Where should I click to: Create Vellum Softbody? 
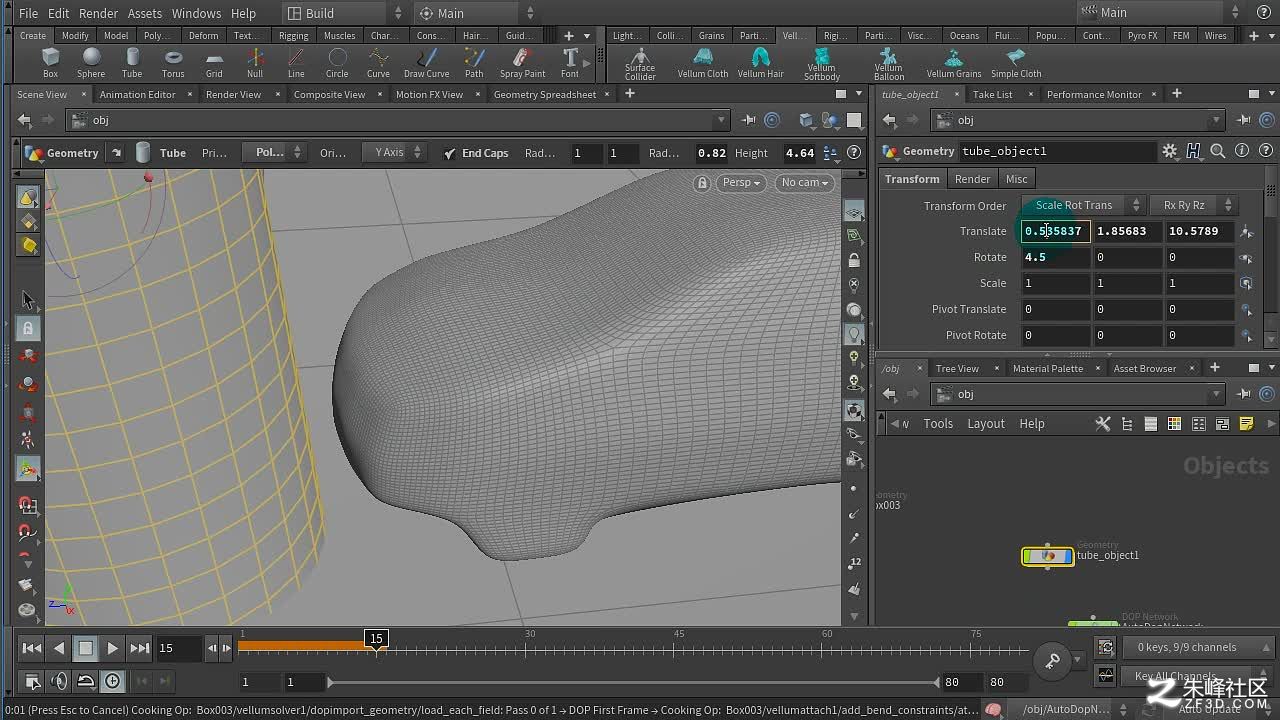(822, 64)
